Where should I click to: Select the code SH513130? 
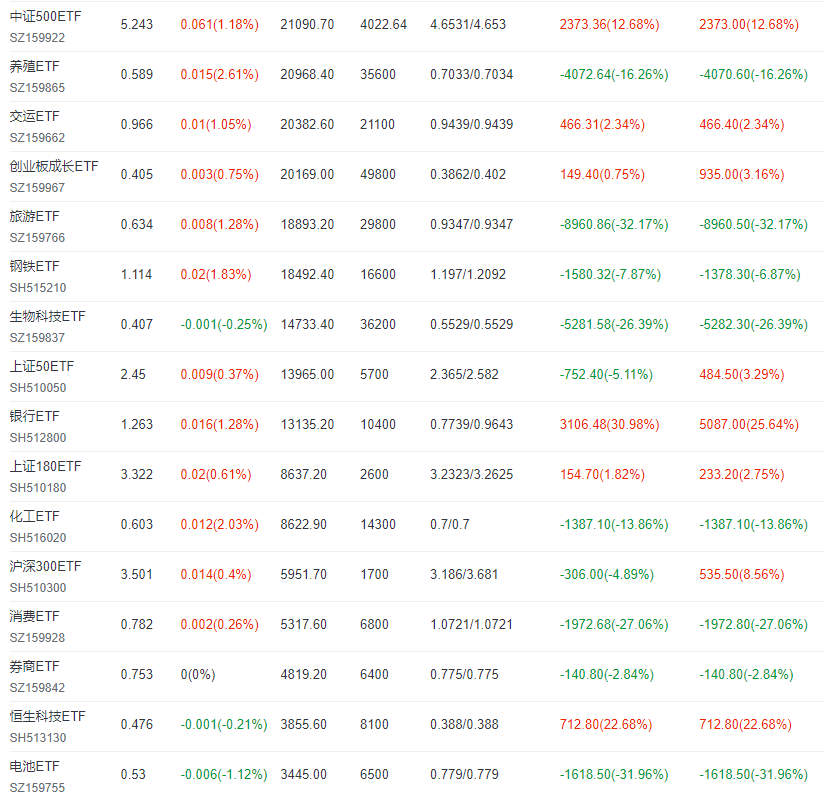point(38,738)
